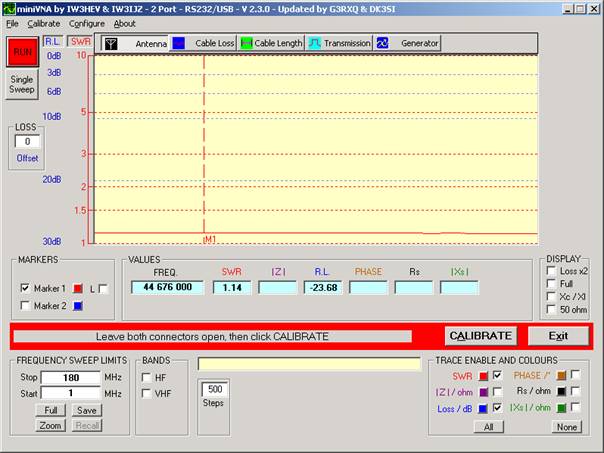Enable the Marker 2 checkbox
This screenshot has height=453, width=604.
coord(26,306)
